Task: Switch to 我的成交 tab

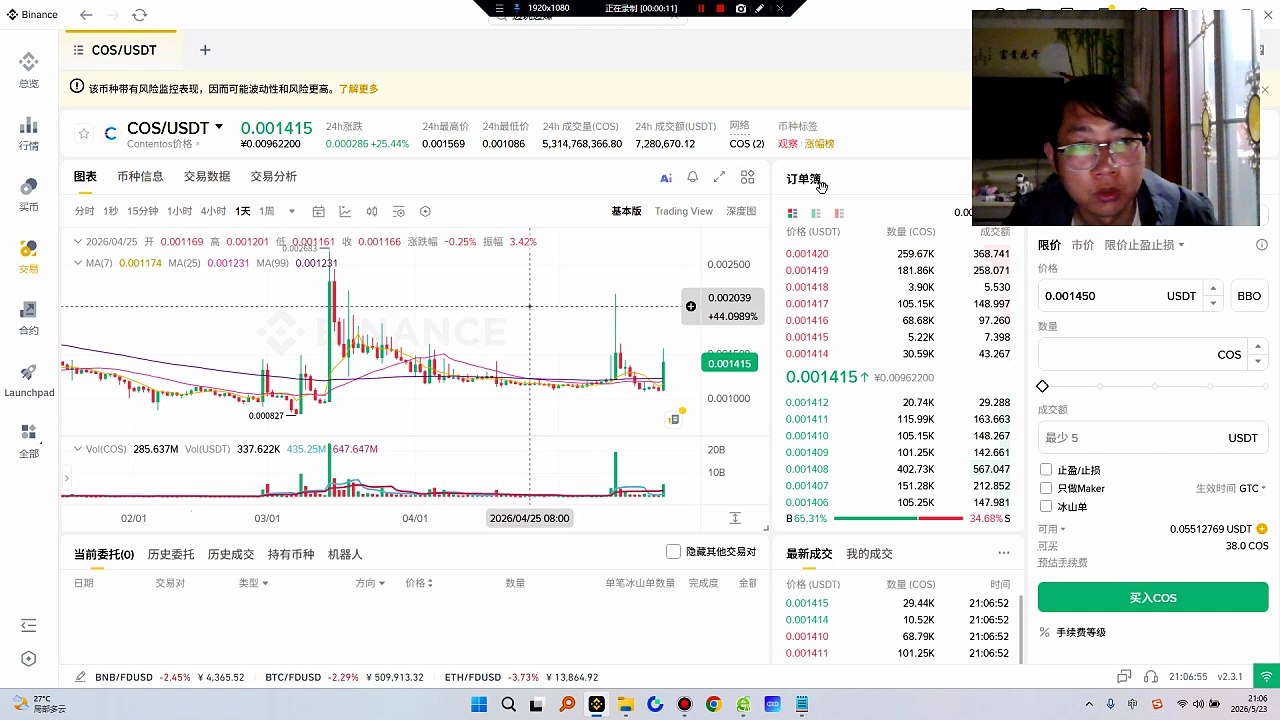Action: pos(869,553)
